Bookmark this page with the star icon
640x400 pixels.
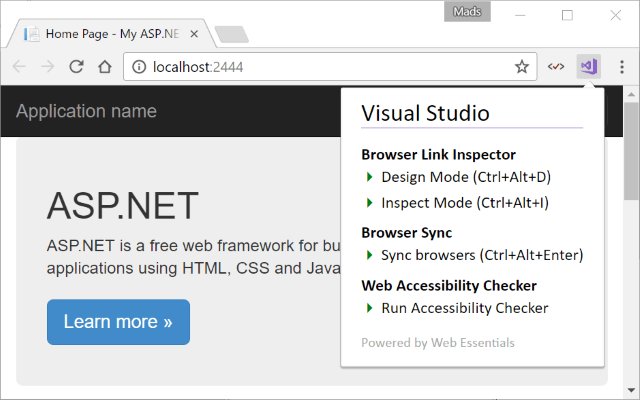pyautogui.click(x=522, y=67)
